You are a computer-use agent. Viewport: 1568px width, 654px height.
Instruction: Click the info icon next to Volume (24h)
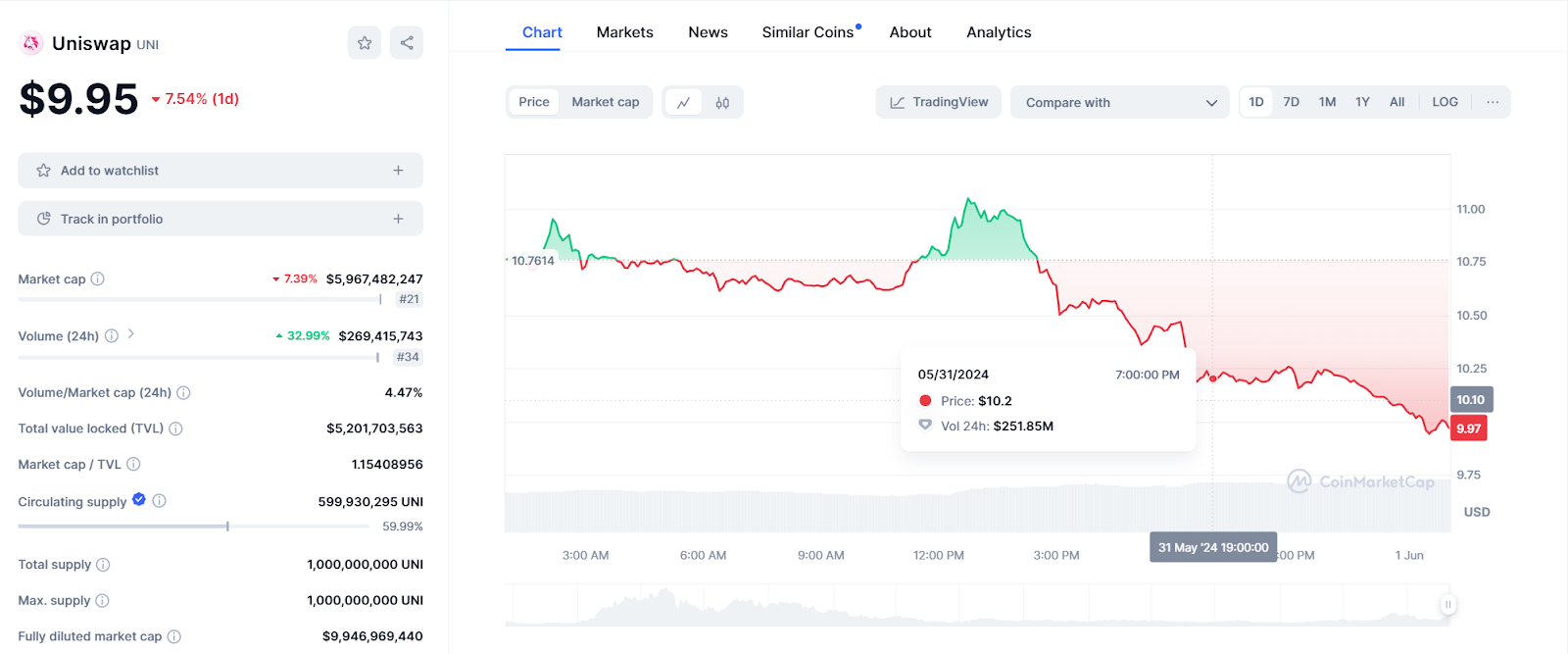(x=112, y=336)
